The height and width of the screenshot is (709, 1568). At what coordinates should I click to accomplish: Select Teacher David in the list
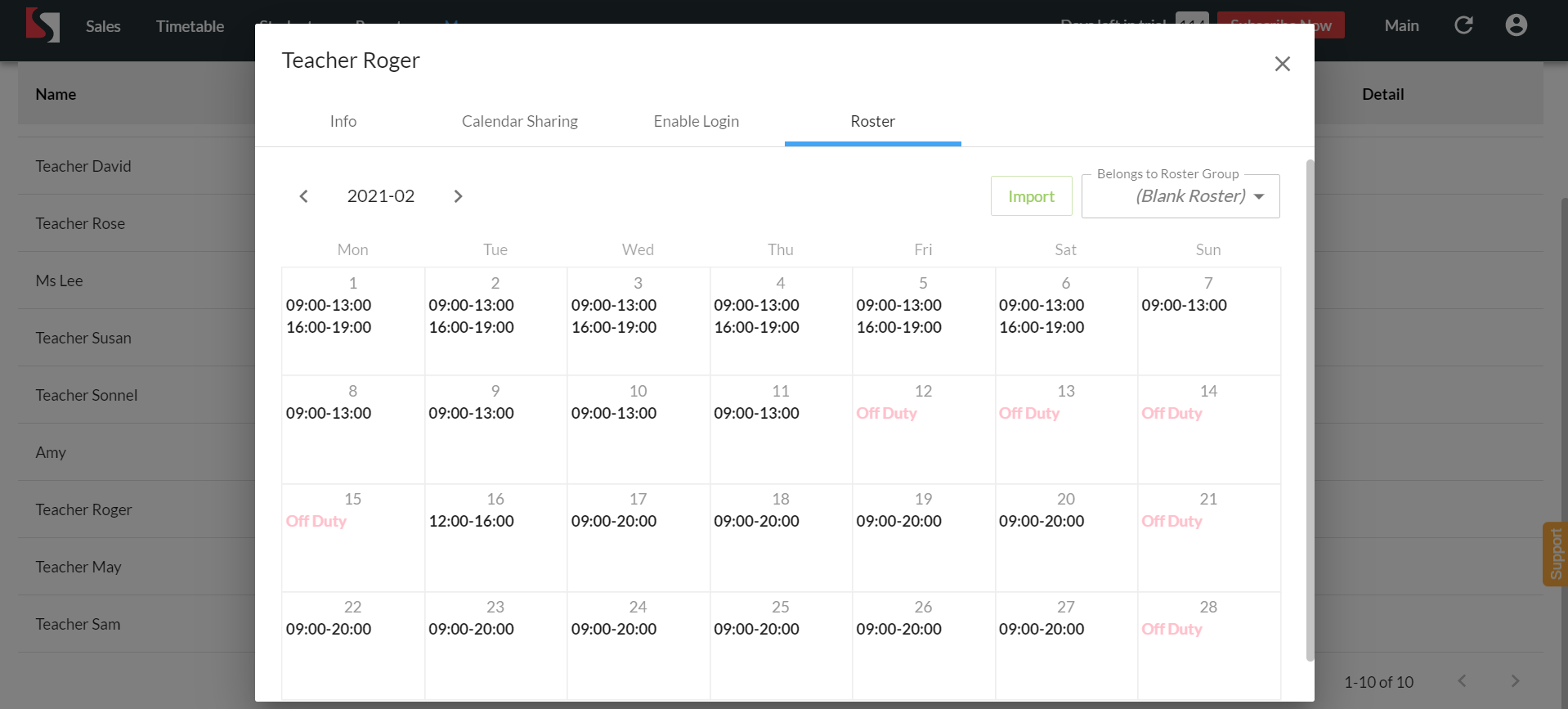pos(83,166)
